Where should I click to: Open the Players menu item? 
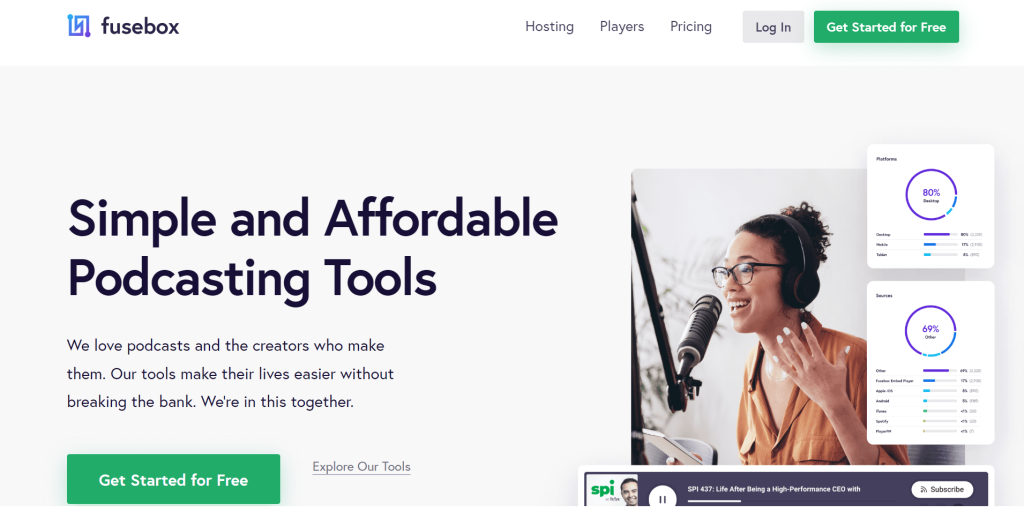coord(622,27)
